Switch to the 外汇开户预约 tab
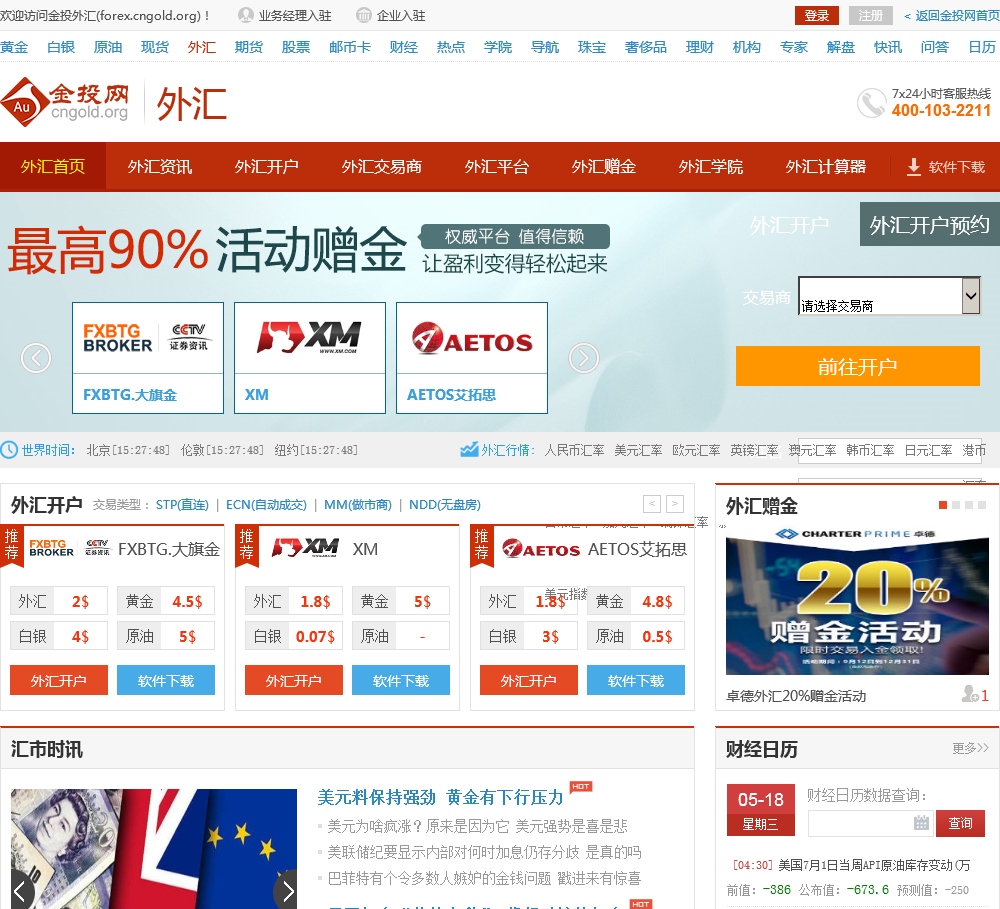The width and height of the screenshot is (1000, 909). click(x=930, y=224)
